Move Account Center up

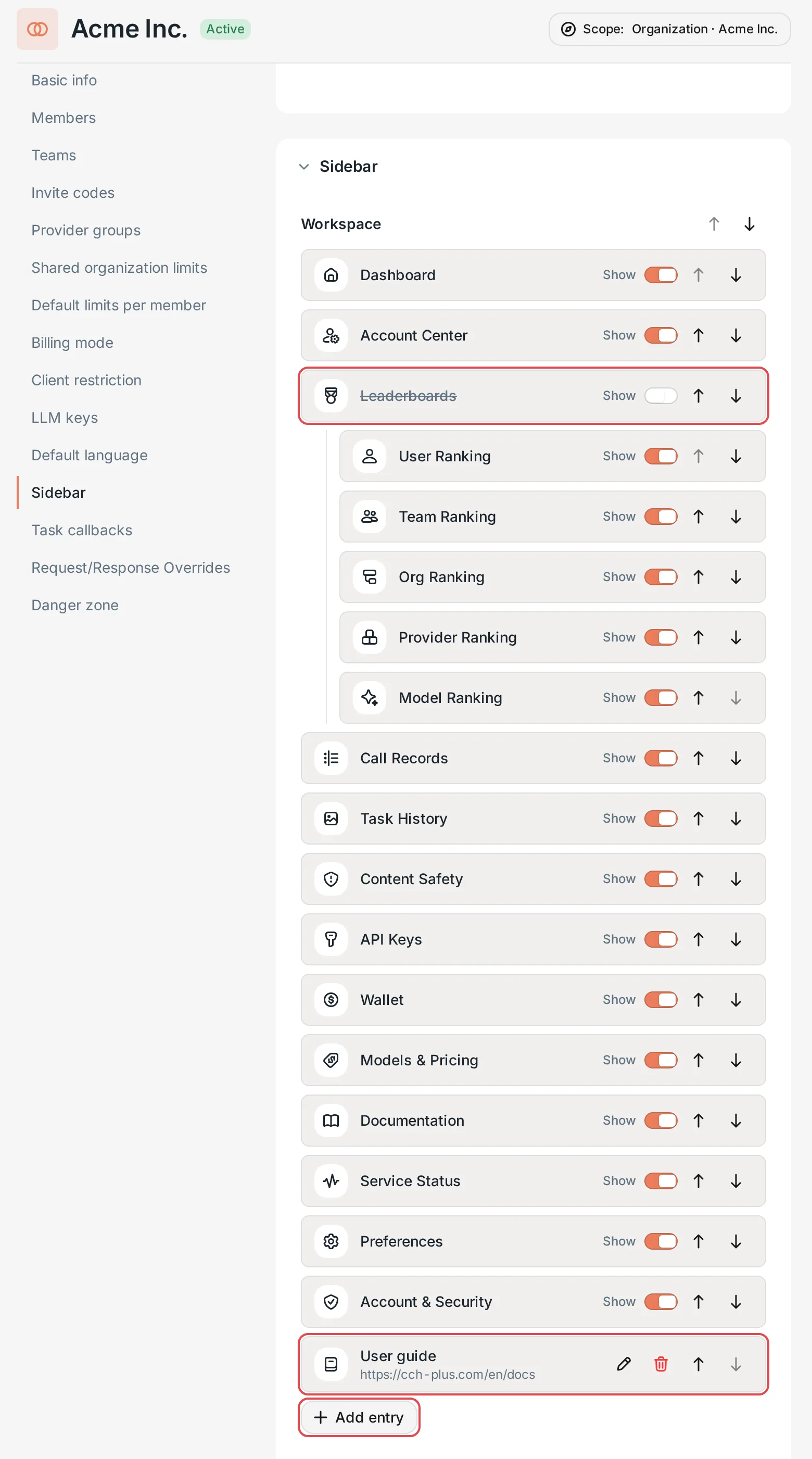pos(698,335)
